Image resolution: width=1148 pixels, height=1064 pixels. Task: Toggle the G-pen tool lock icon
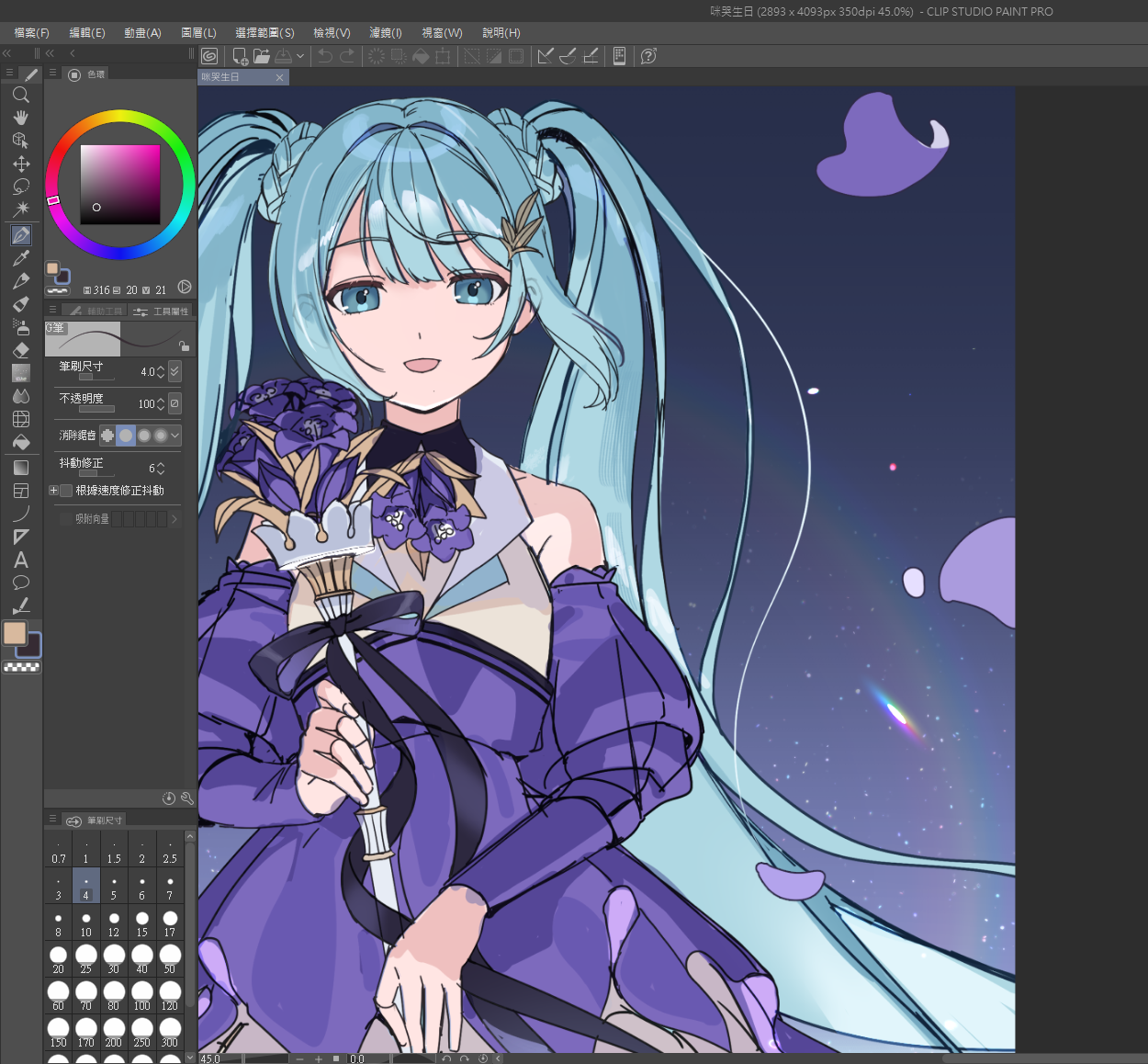(x=185, y=345)
